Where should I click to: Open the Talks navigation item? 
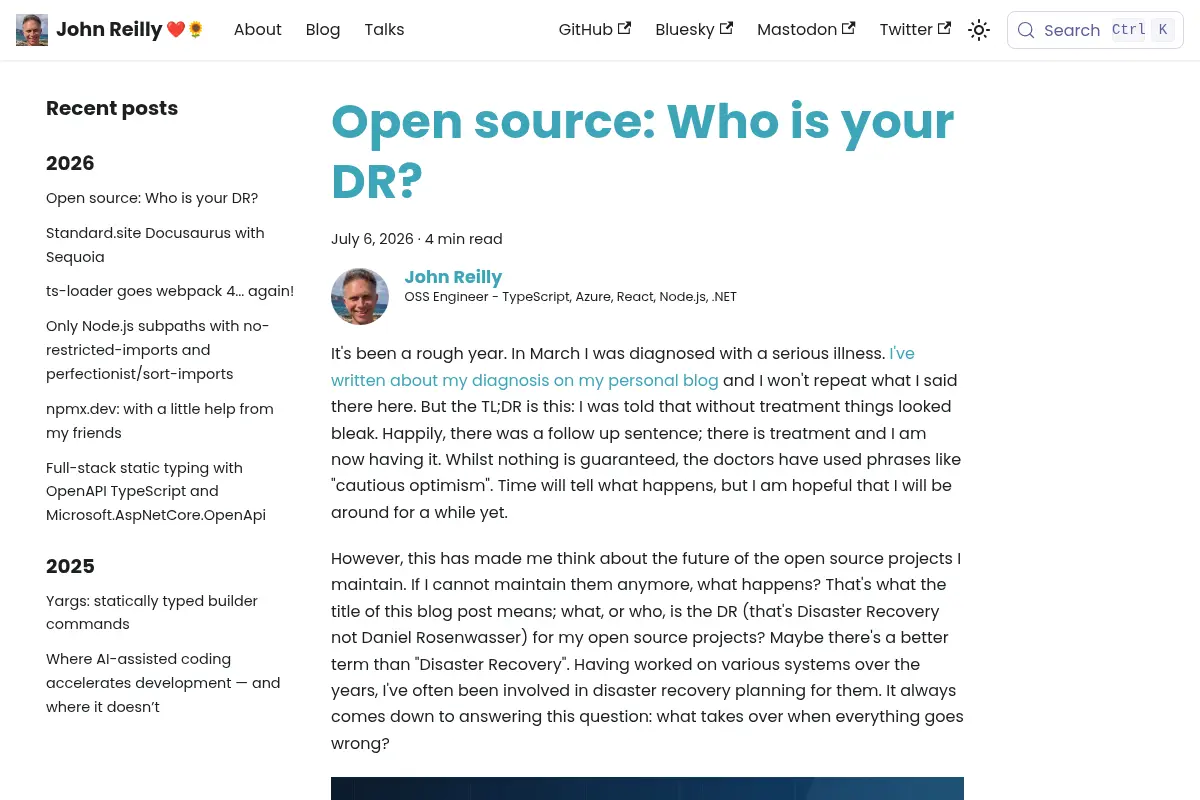click(384, 30)
